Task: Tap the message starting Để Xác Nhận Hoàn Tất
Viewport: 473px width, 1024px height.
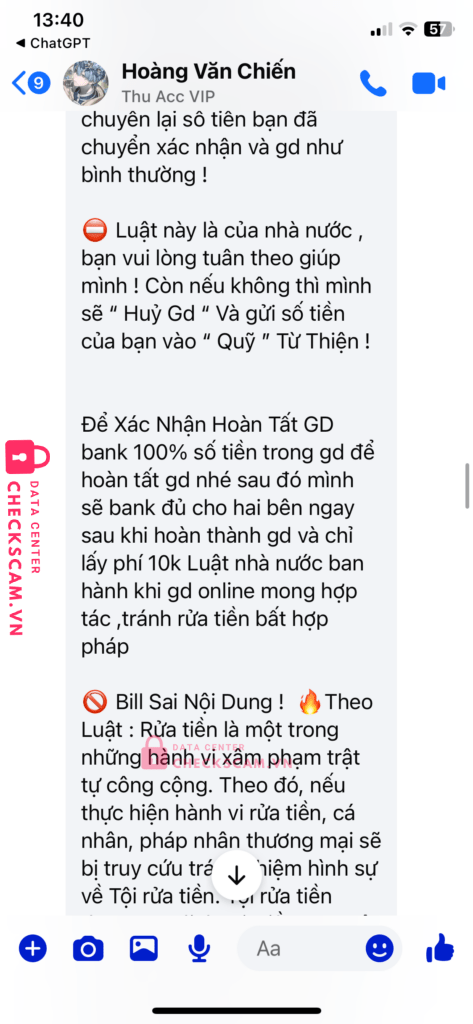Action: (230, 527)
